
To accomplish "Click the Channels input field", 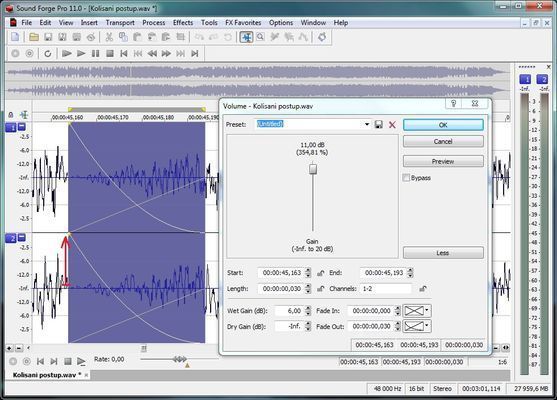I will point(386,289).
